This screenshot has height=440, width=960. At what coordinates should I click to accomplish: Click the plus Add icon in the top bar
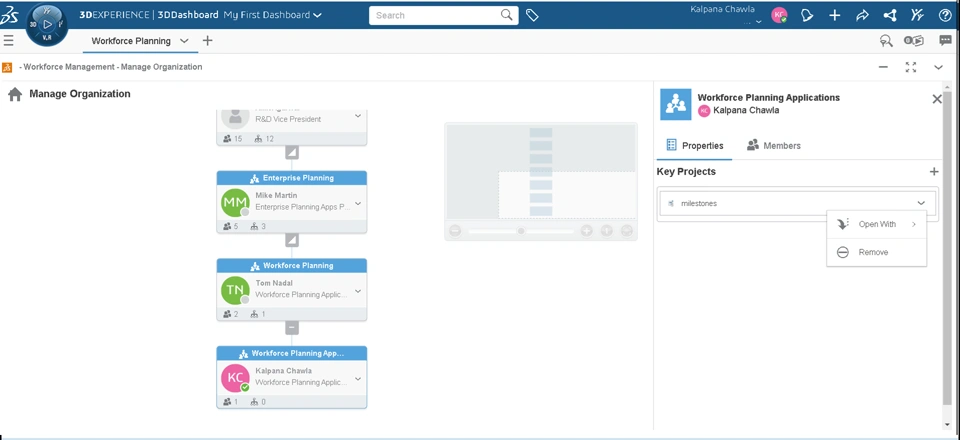click(834, 15)
